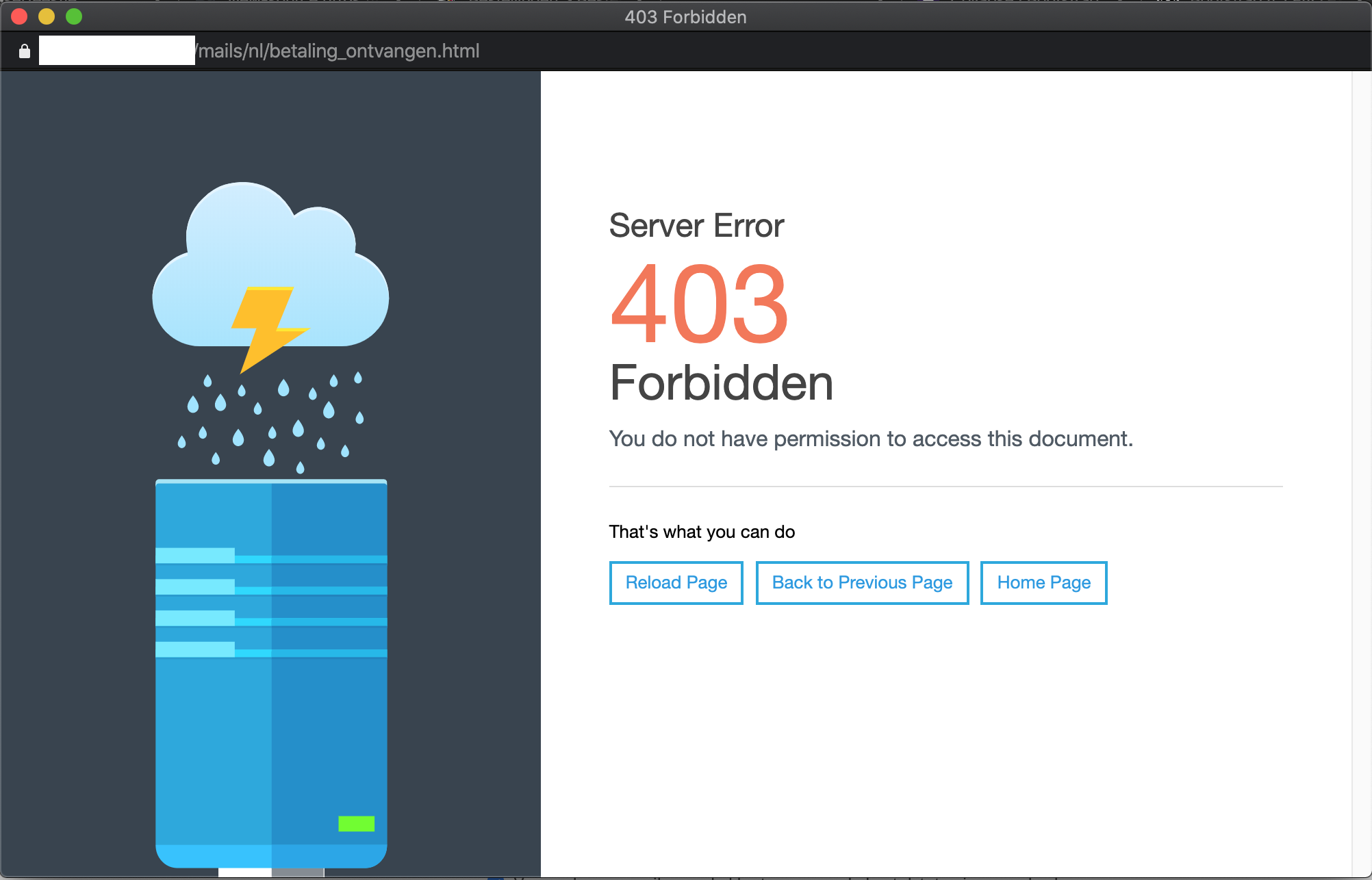Close the window with the red button
The image size is (1372, 880).
coord(19,16)
